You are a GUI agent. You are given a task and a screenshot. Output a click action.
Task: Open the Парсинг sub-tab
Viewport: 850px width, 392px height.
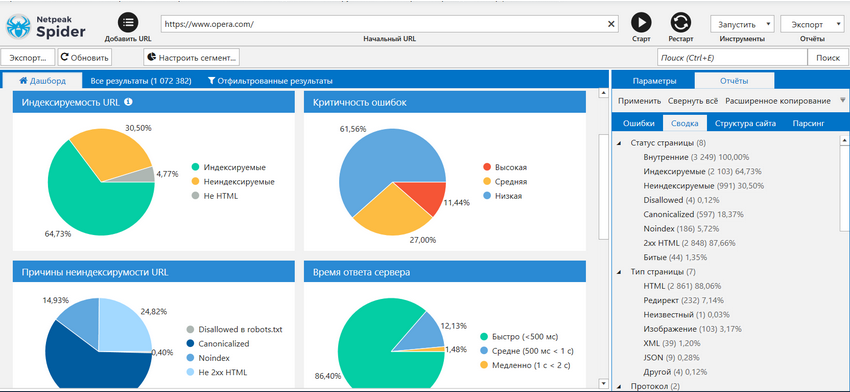(x=808, y=123)
